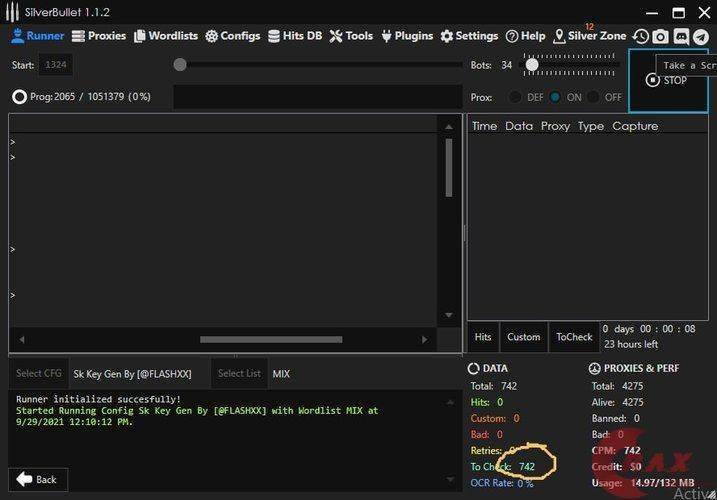Viewport: 717px width, 500px height.
Task: Click the Bots count slider handle
Action: (532, 65)
